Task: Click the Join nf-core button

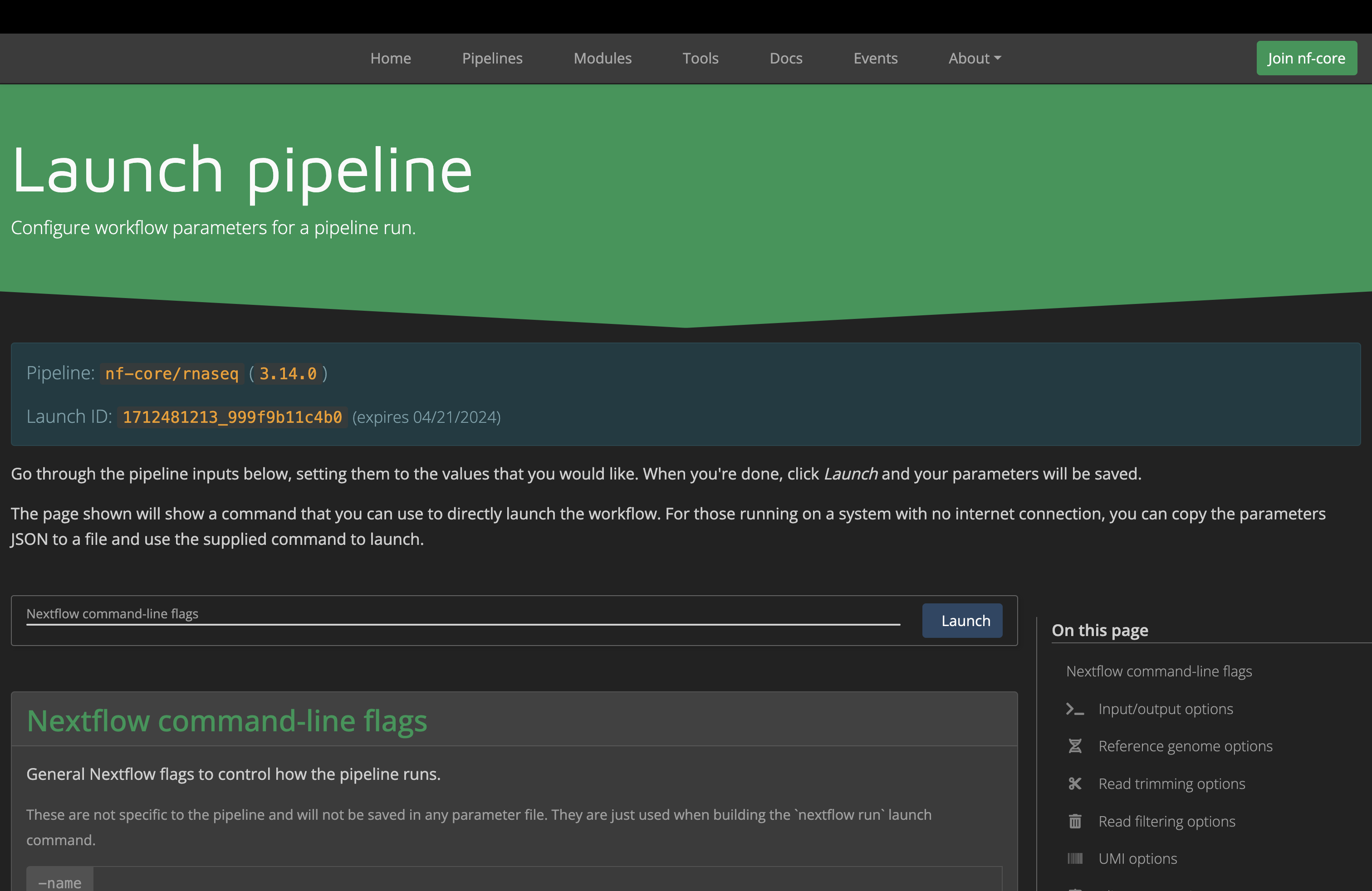Action: pyautogui.click(x=1306, y=58)
